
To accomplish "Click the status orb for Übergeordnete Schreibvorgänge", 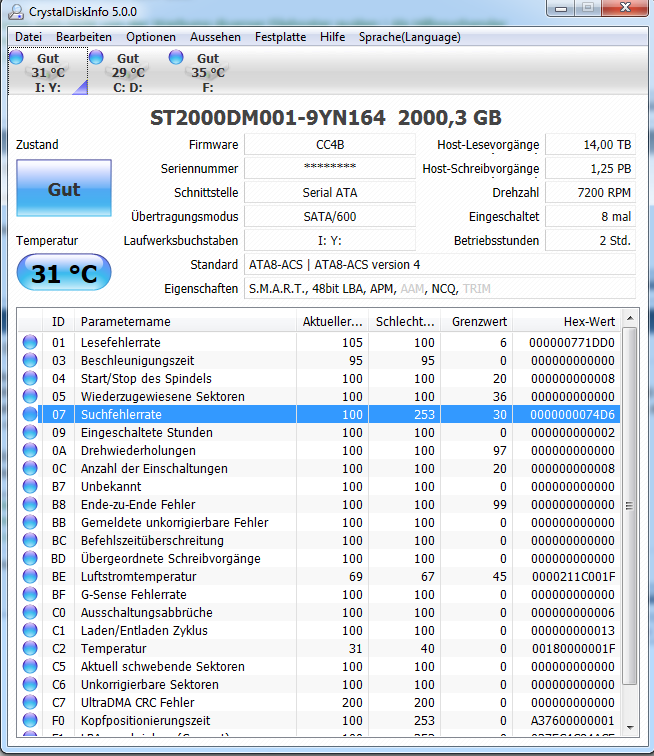I will [x=30, y=558].
